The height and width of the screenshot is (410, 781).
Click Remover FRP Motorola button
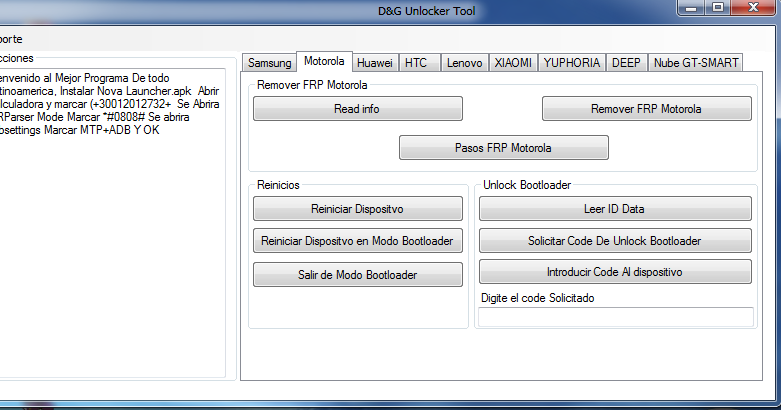[x=647, y=109]
